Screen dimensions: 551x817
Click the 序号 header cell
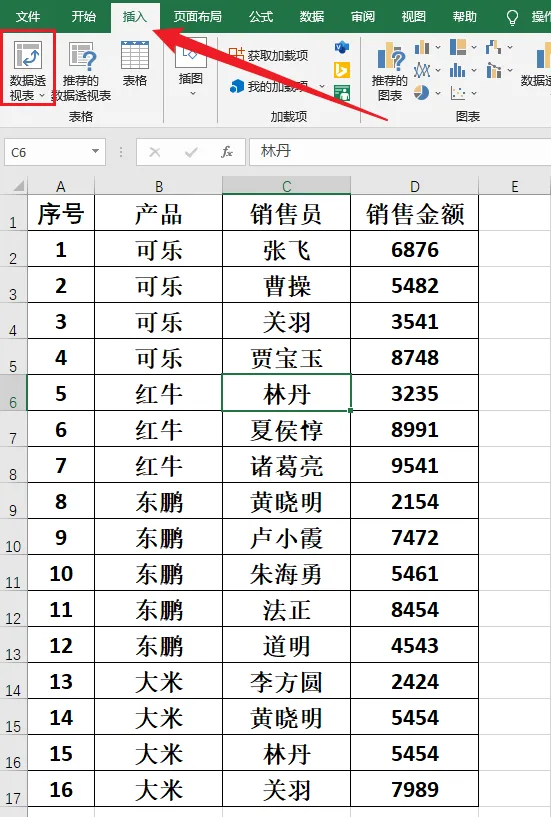[x=61, y=213]
